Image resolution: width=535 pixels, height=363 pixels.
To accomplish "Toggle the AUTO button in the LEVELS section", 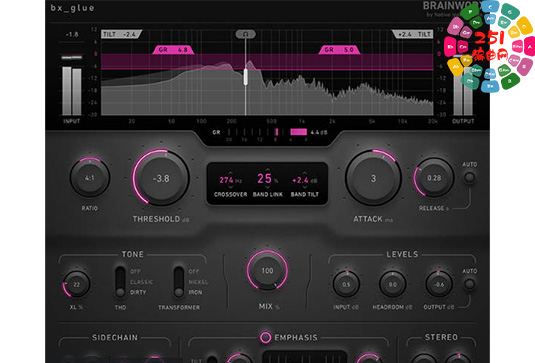I will coord(469,284).
